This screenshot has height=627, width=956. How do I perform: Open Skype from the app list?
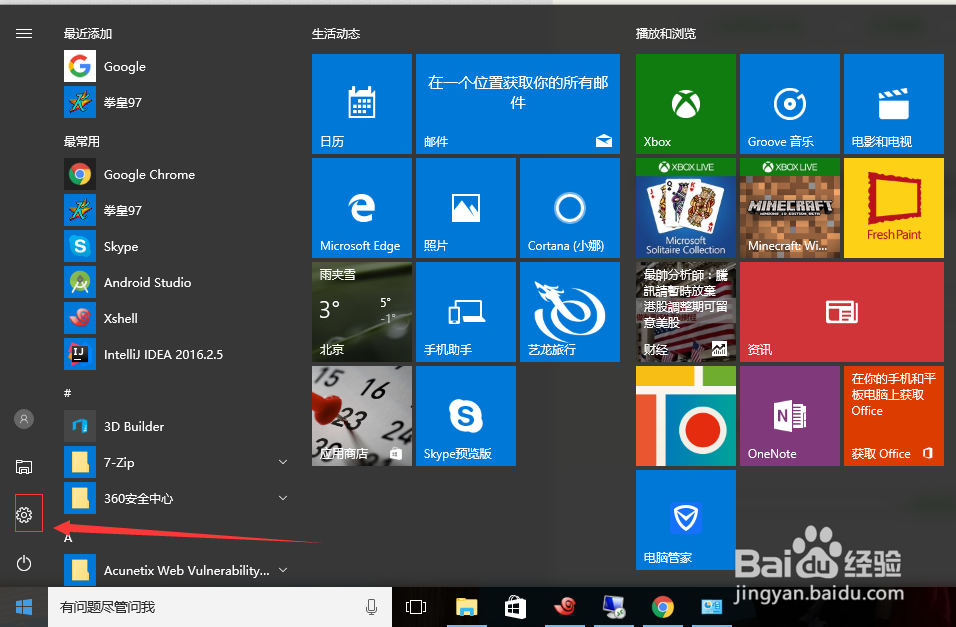pos(176,246)
